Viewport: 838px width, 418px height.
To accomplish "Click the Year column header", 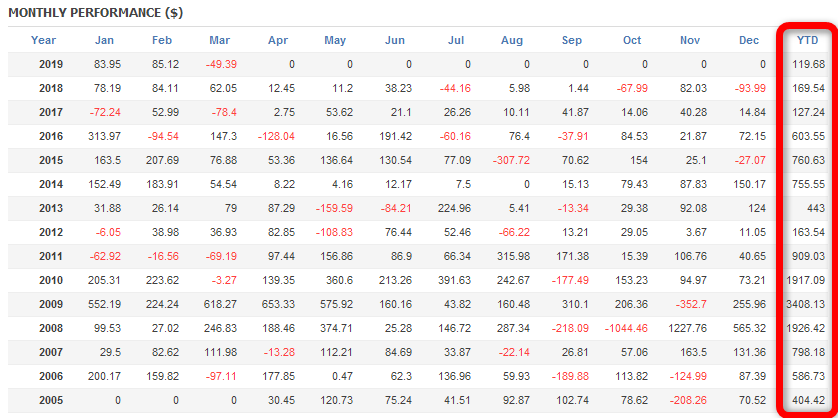I will 43,40.
